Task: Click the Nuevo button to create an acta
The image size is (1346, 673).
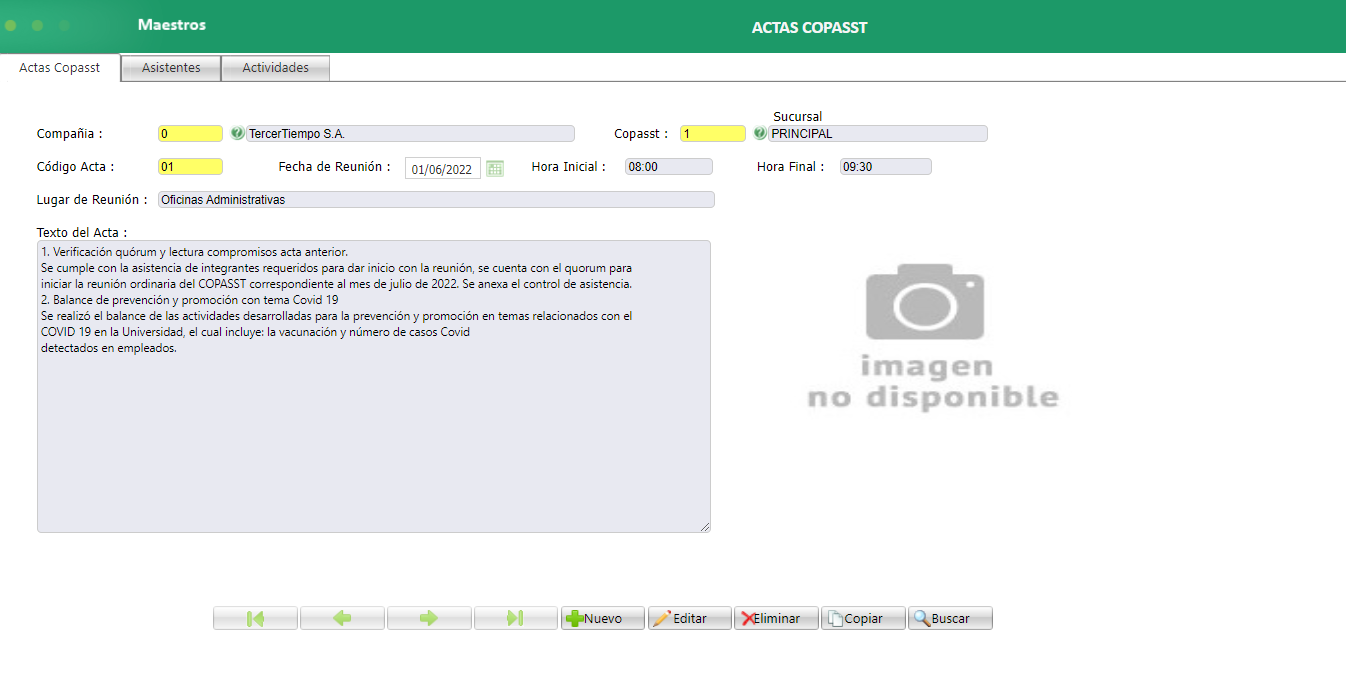Action: click(x=602, y=617)
